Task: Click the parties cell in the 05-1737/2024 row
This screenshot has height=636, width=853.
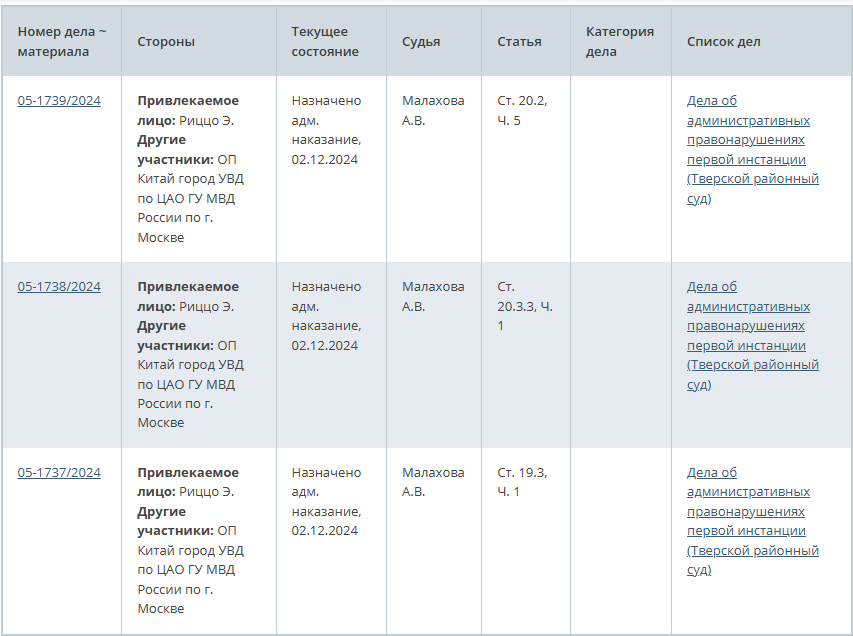Action: point(190,540)
